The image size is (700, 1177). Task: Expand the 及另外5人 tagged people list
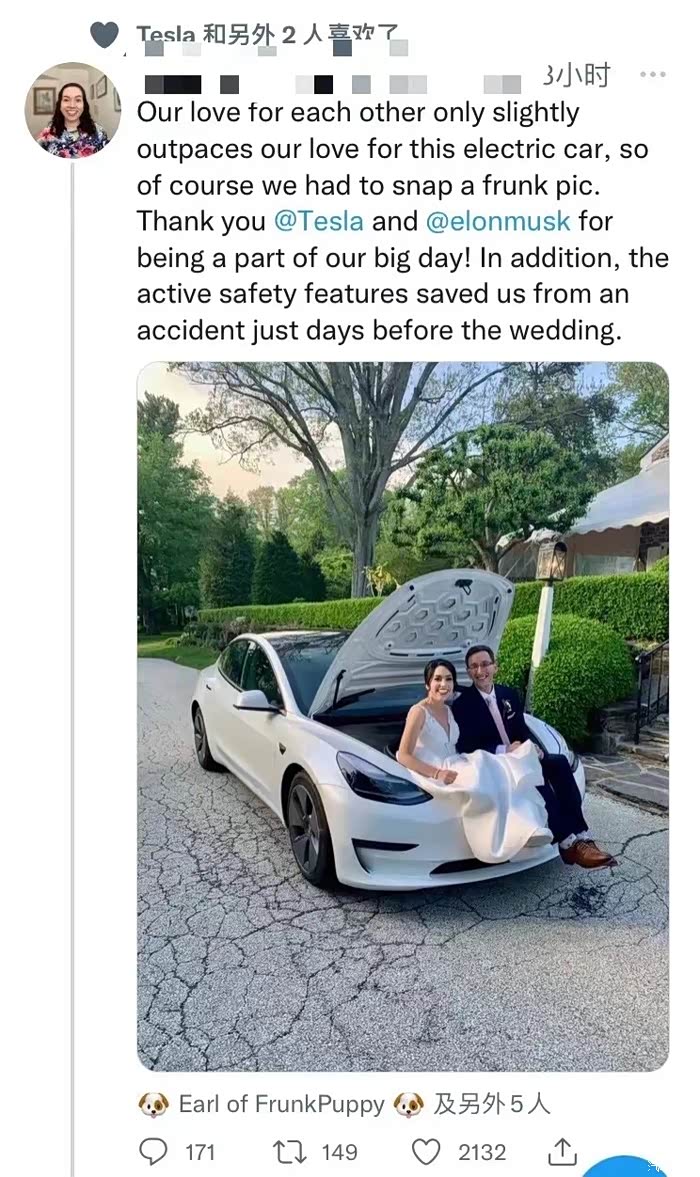click(x=492, y=1104)
